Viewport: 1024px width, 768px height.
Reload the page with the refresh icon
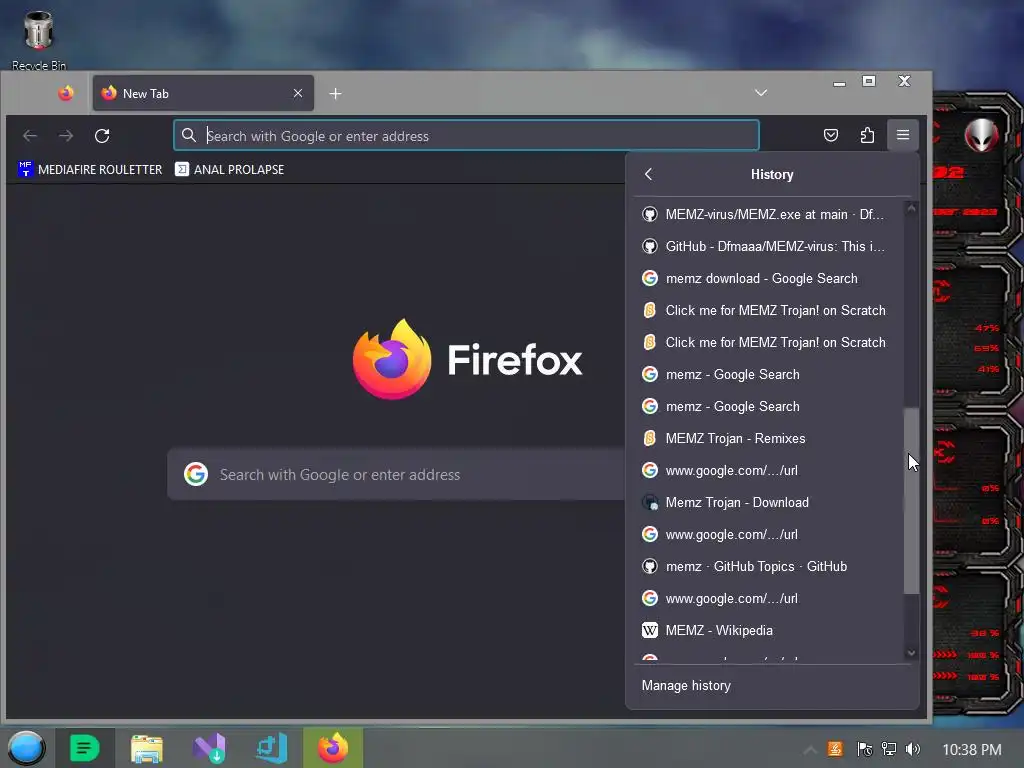(102, 136)
